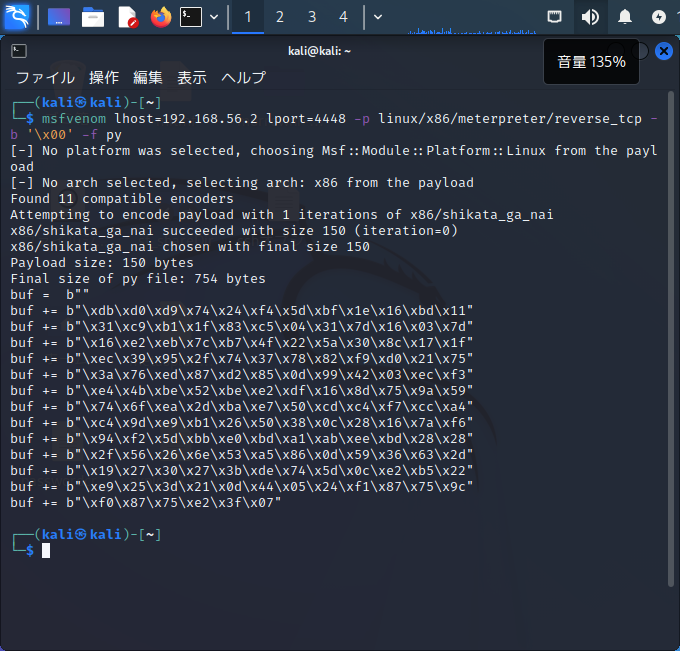Screen dimensions: 680x651
Task: Open the file manager launcher
Action: 93,17
